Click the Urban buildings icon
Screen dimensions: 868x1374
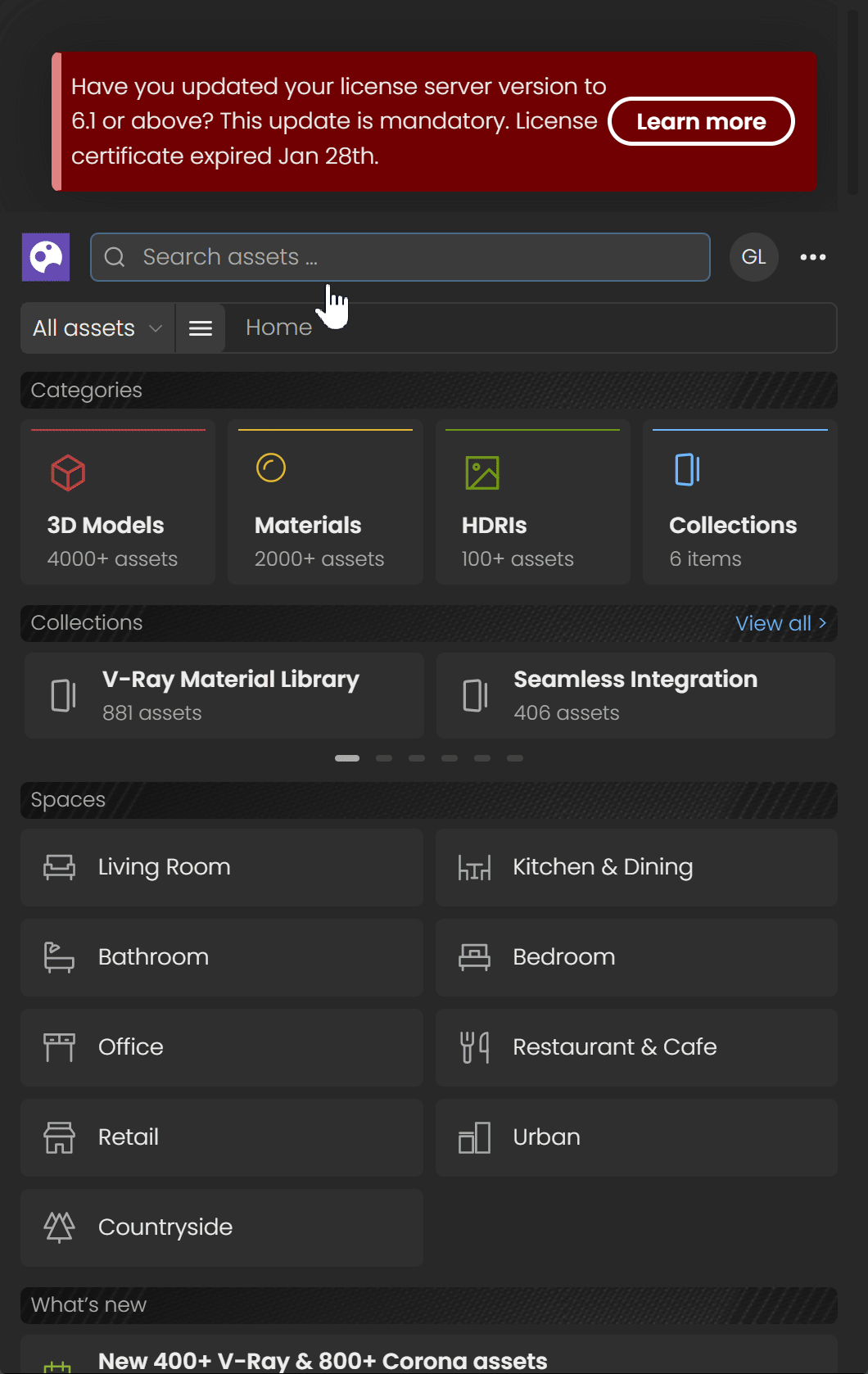475,1137
